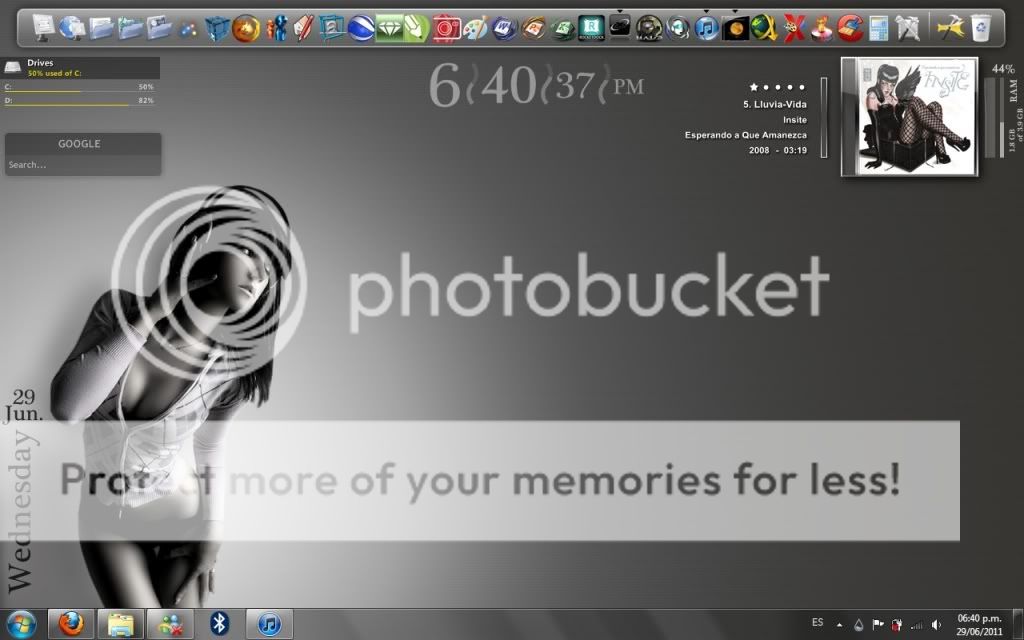
Task: Click the Google search input field
Action: pos(82,165)
